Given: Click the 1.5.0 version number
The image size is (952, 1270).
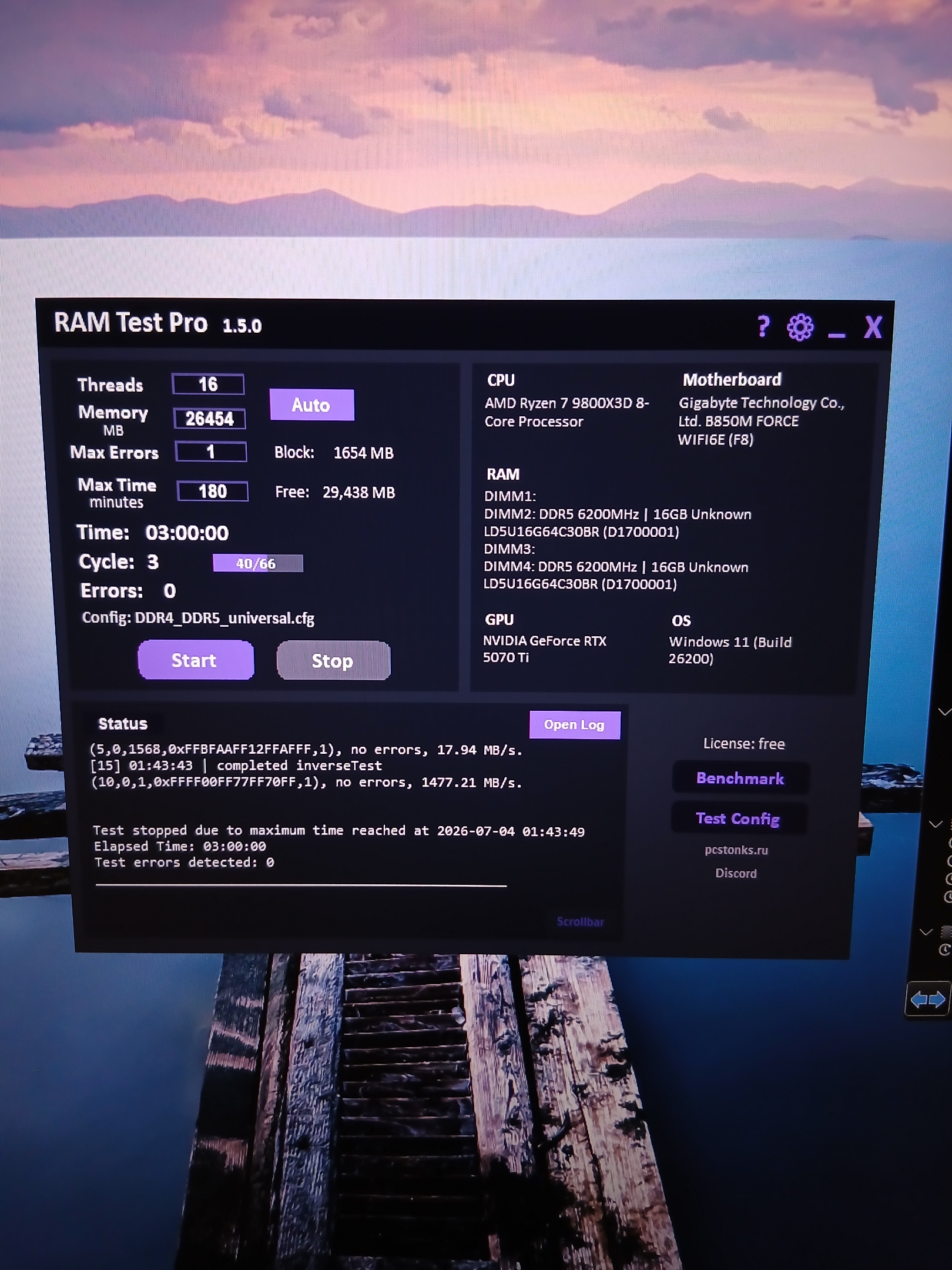Looking at the screenshot, I should [x=242, y=326].
